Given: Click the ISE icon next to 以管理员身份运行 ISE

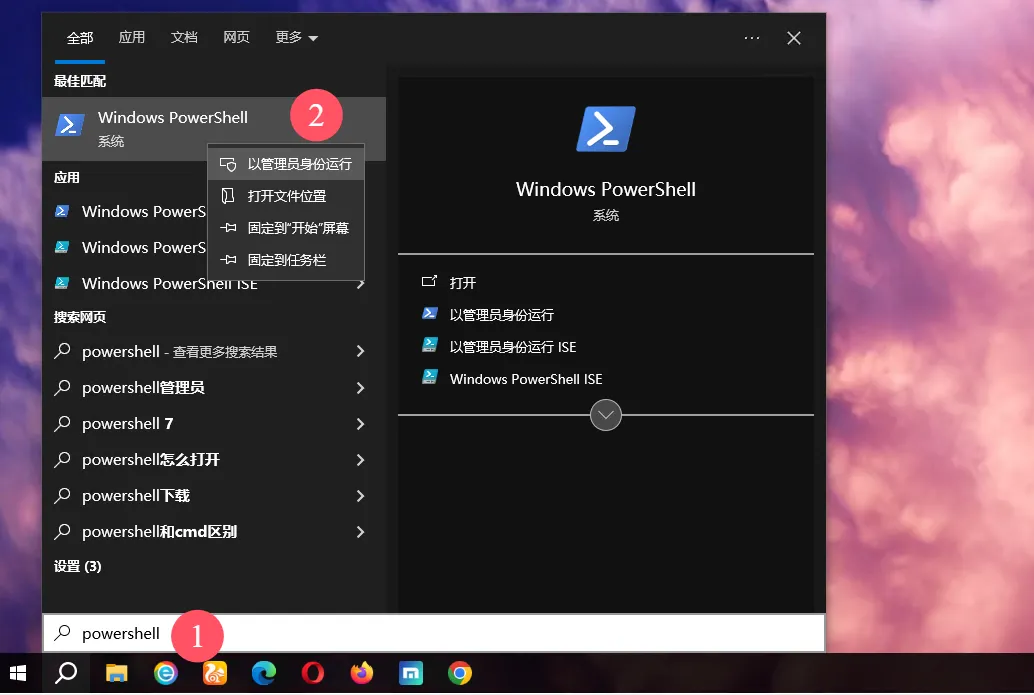Looking at the screenshot, I should point(429,345).
